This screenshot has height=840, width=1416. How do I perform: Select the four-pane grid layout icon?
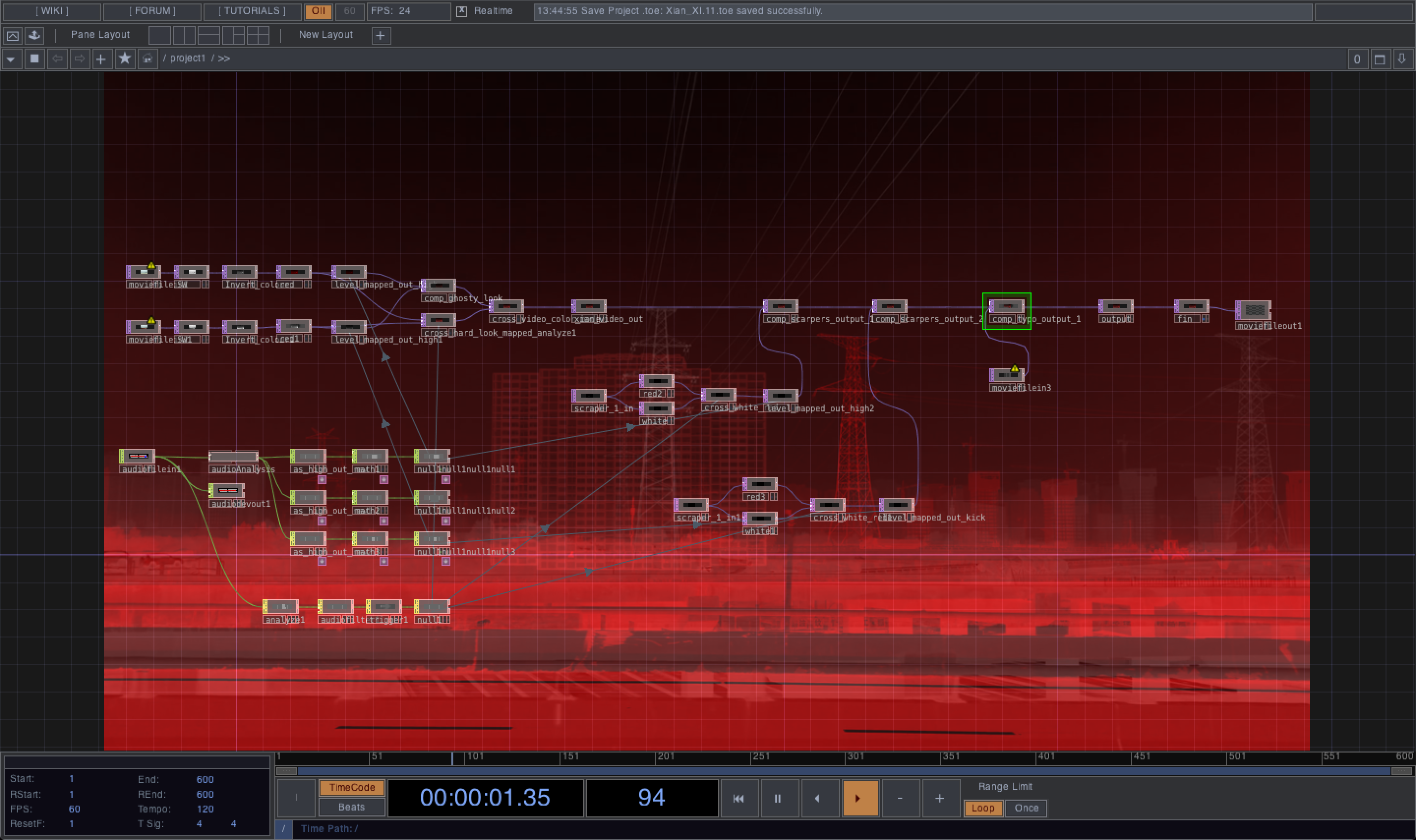click(x=258, y=36)
